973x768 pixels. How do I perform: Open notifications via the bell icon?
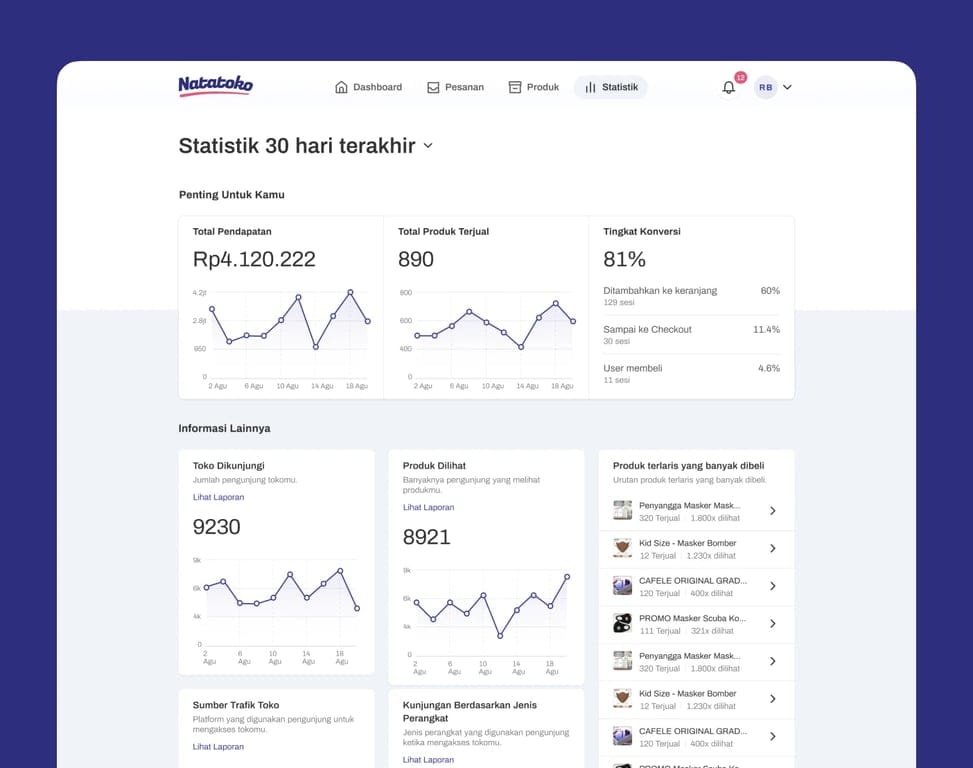tap(729, 88)
